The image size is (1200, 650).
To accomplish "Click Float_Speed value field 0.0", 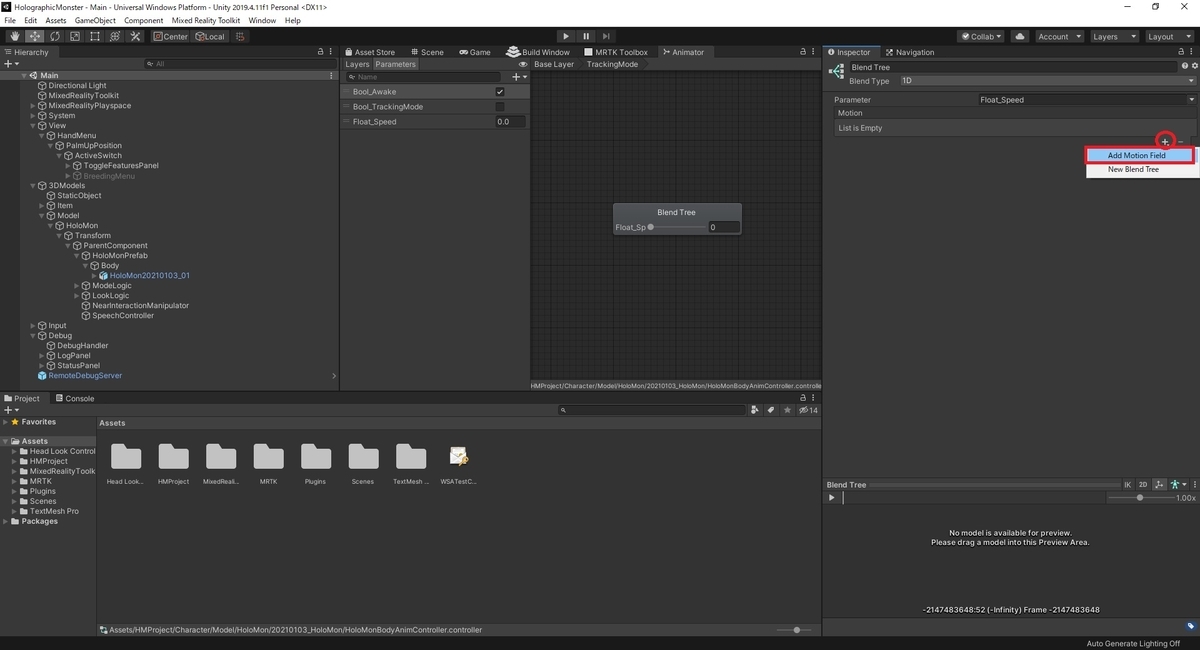I will point(510,122).
